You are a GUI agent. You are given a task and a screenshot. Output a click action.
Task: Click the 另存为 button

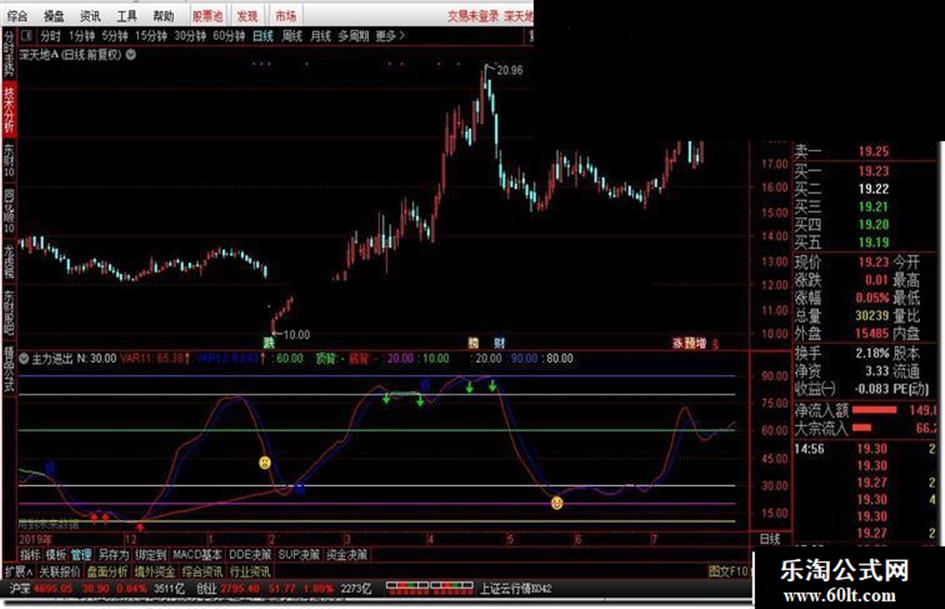coord(114,554)
